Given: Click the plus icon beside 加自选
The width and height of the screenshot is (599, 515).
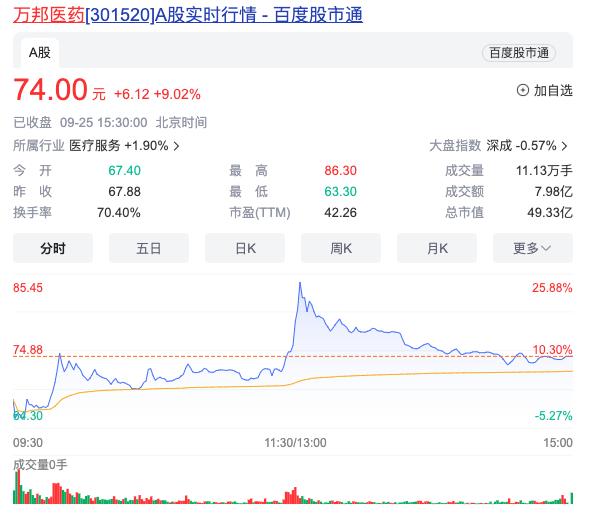Looking at the screenshot, I should tap(522, 91).
